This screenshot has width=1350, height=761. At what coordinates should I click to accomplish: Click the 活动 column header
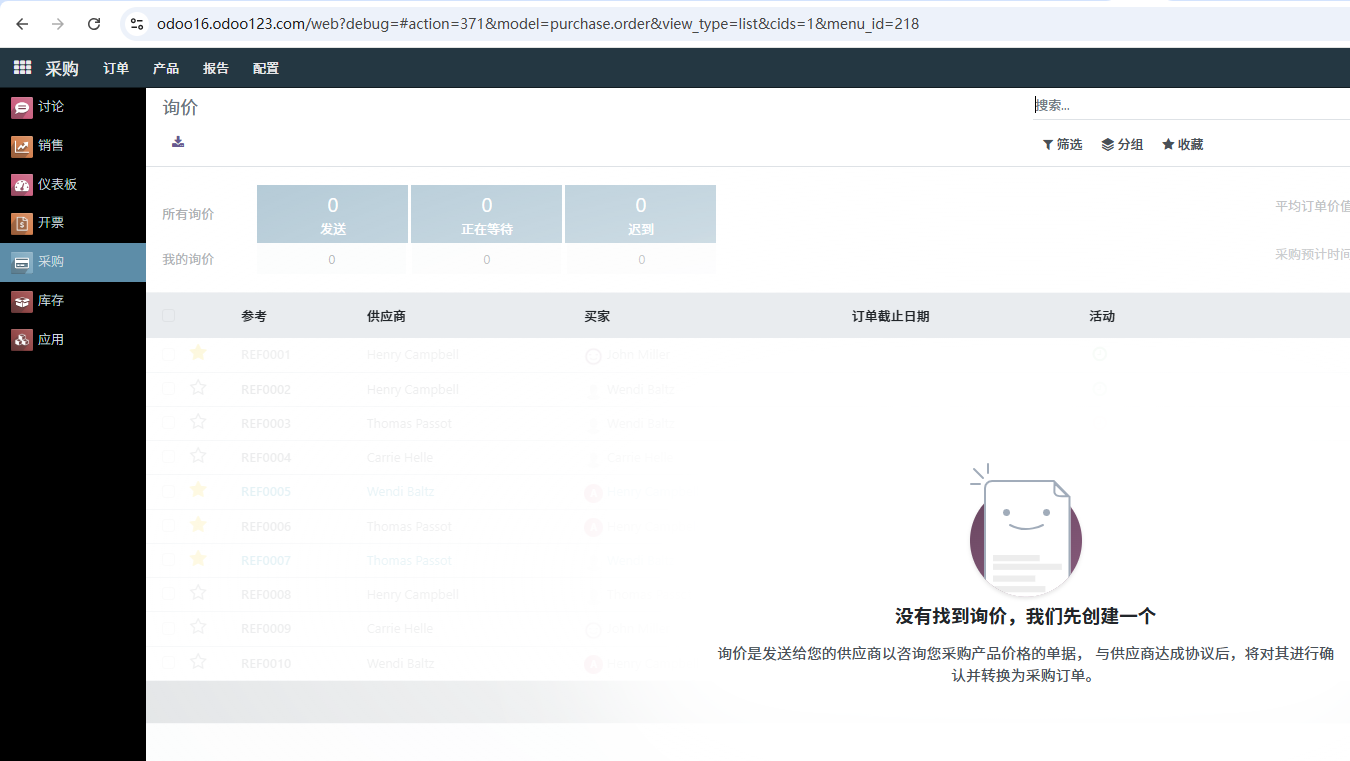1102,316
